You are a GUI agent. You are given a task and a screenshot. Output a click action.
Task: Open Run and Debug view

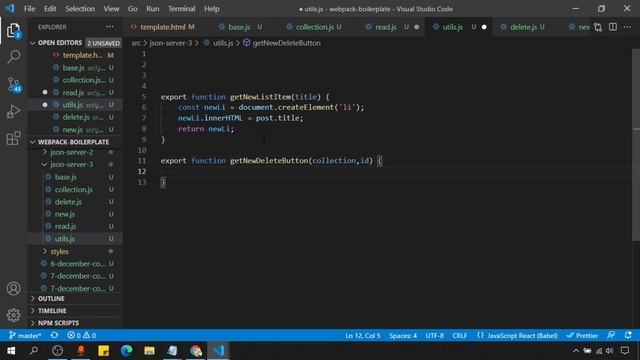13,111
